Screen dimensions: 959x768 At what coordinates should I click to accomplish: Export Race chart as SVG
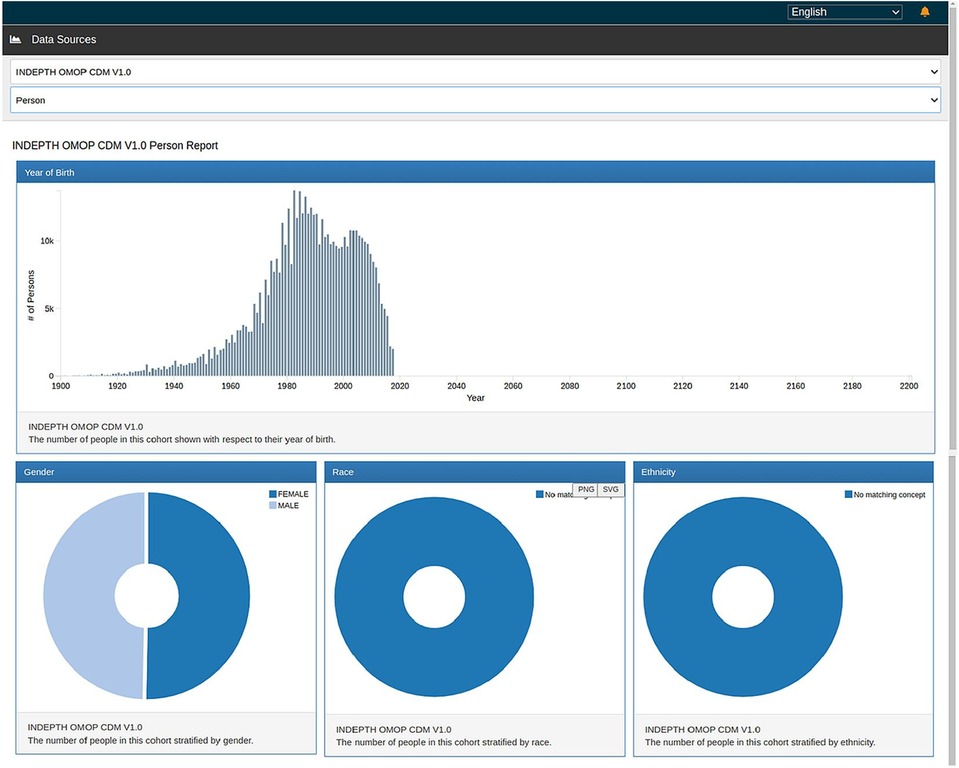[x=610, y=489]
